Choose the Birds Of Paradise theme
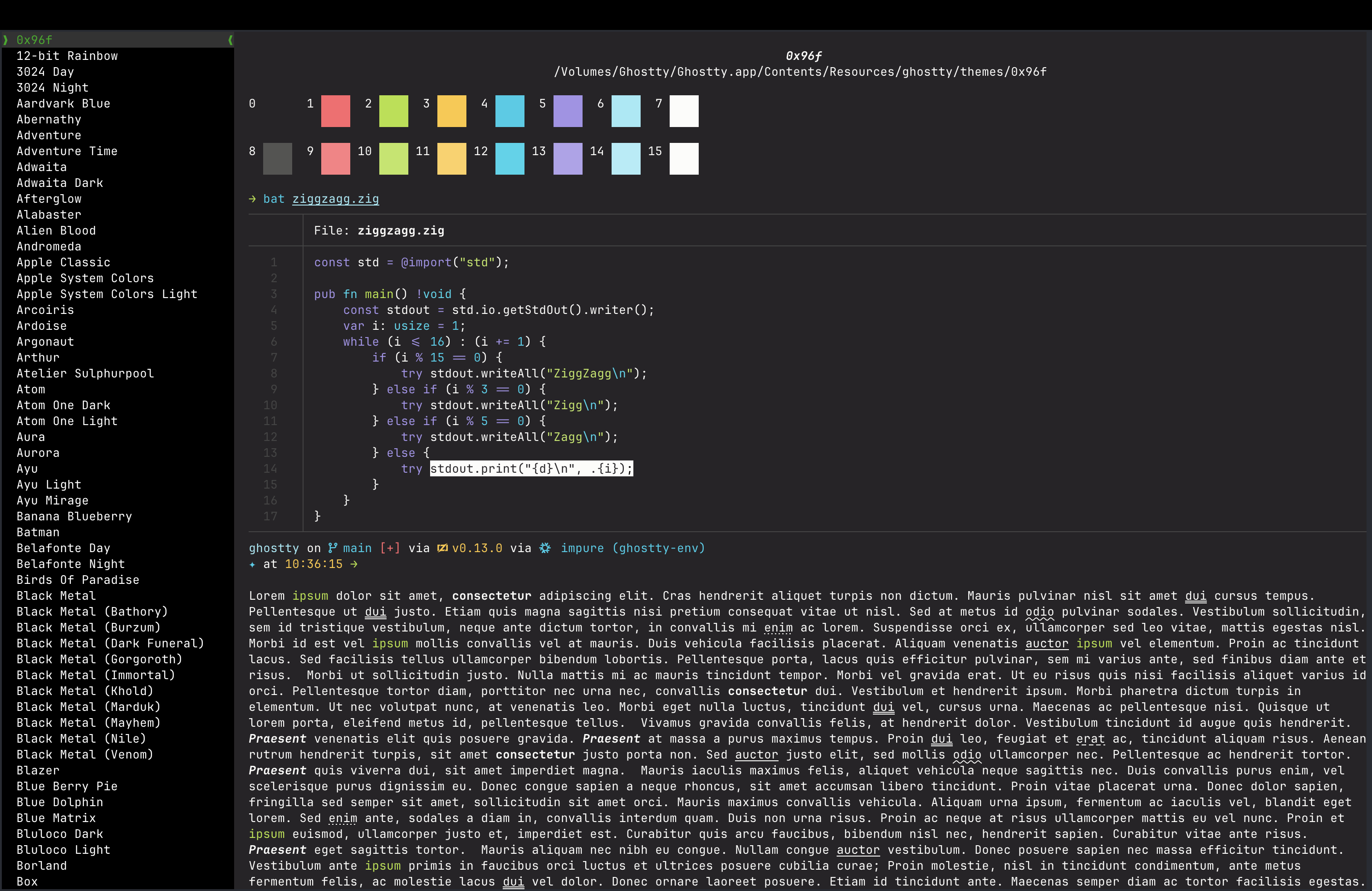 point(78,580)
